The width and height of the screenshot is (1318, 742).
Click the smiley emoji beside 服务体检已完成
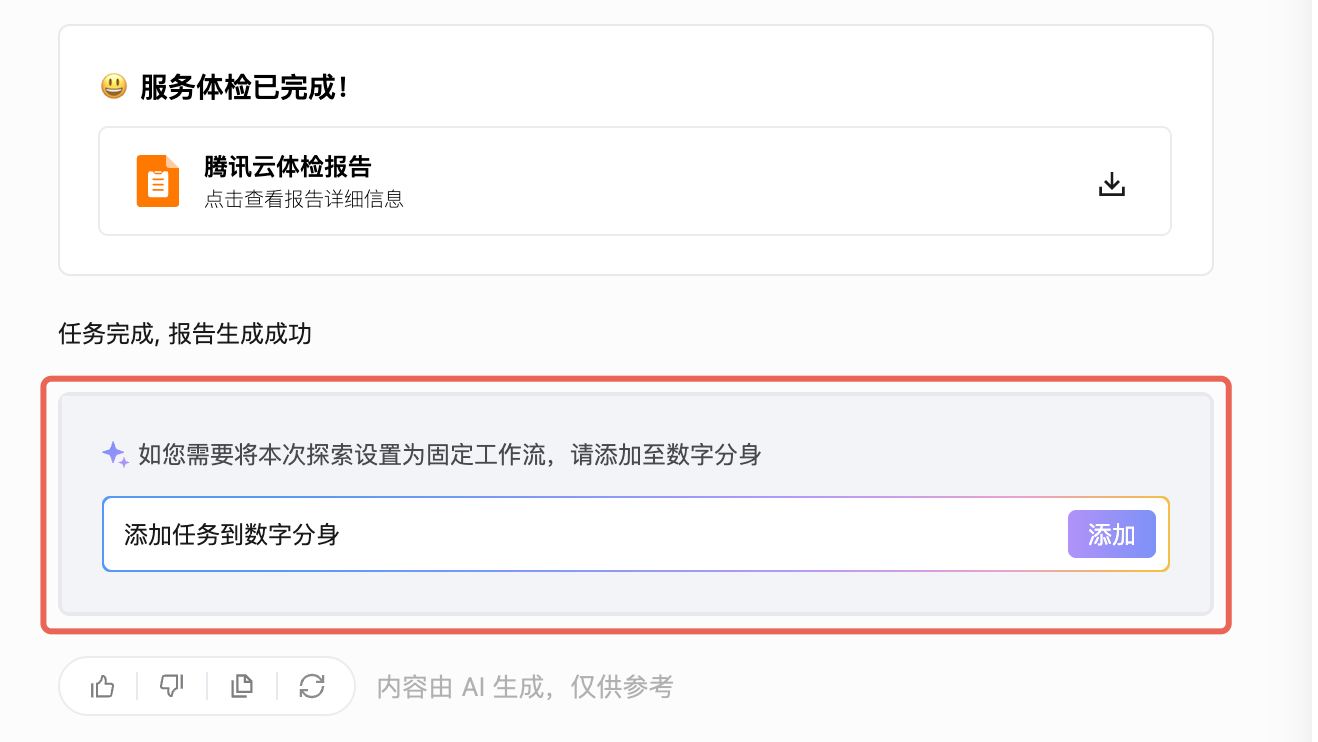114,87
